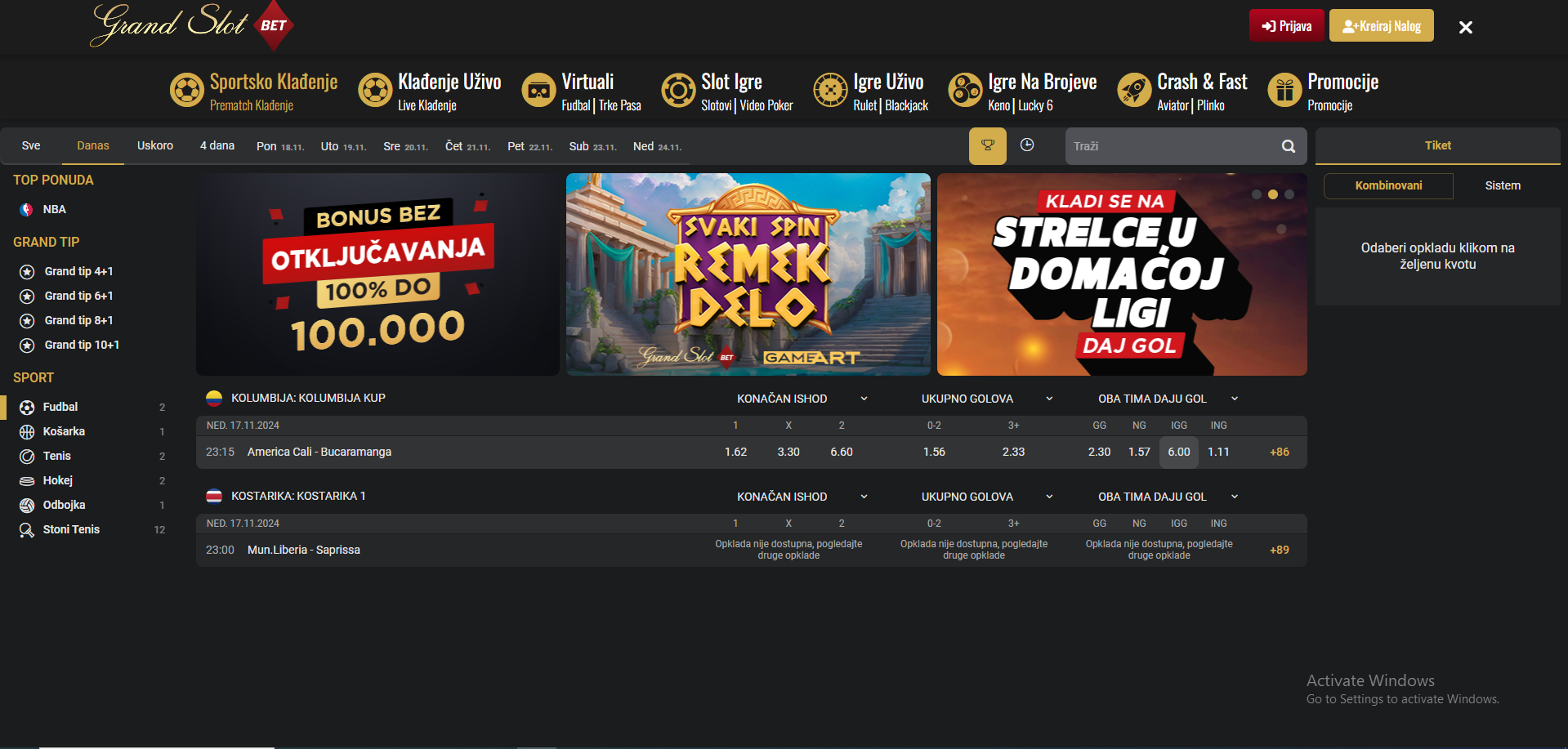Show +86 more bets for America Cali
This screenshot has height=749, width=1568.
coord(1280,452)
